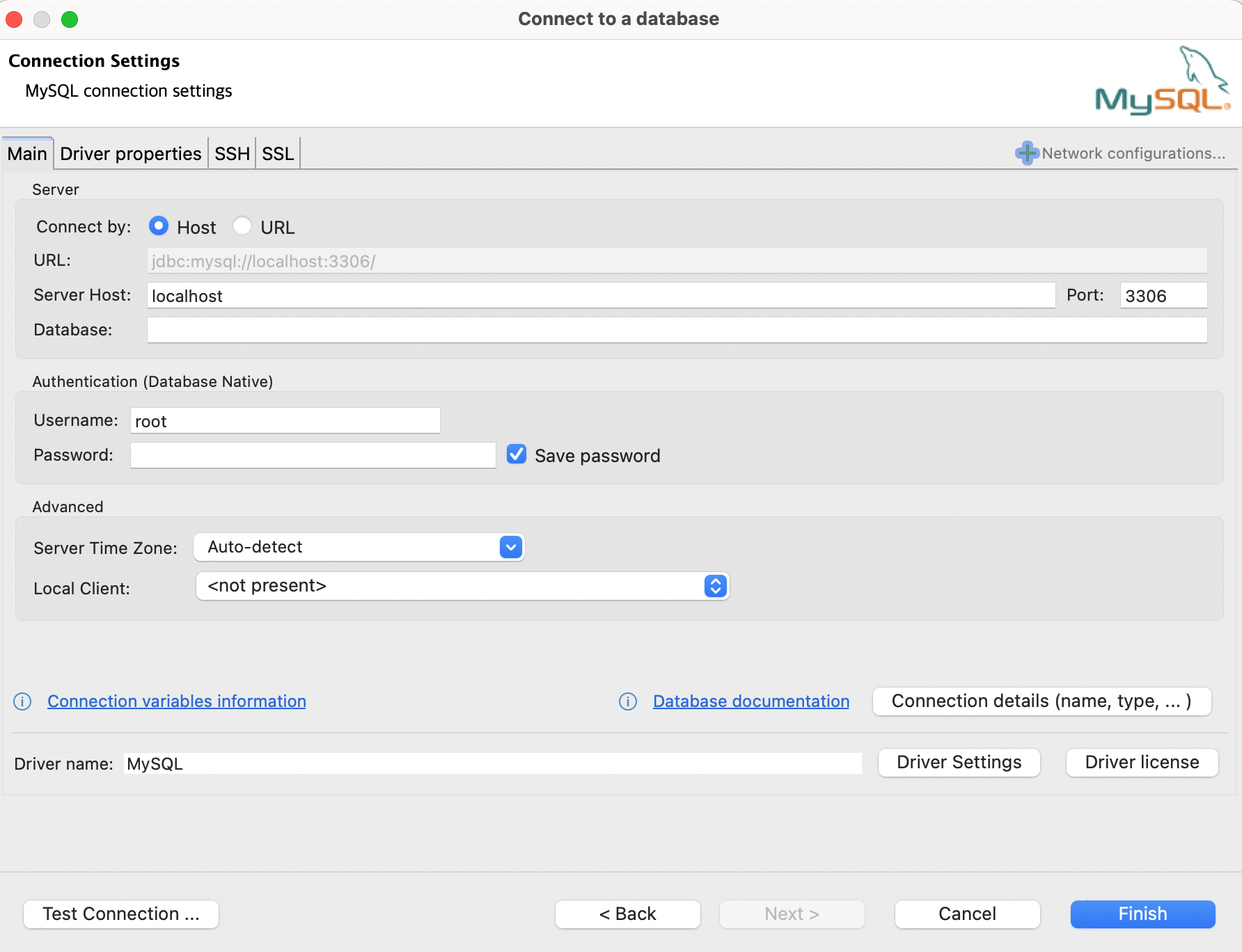The width and height of the screenshot is (1242, 952).
Task: Open the SSL tab
Action: pyautogui.click(x=278, y=153)
